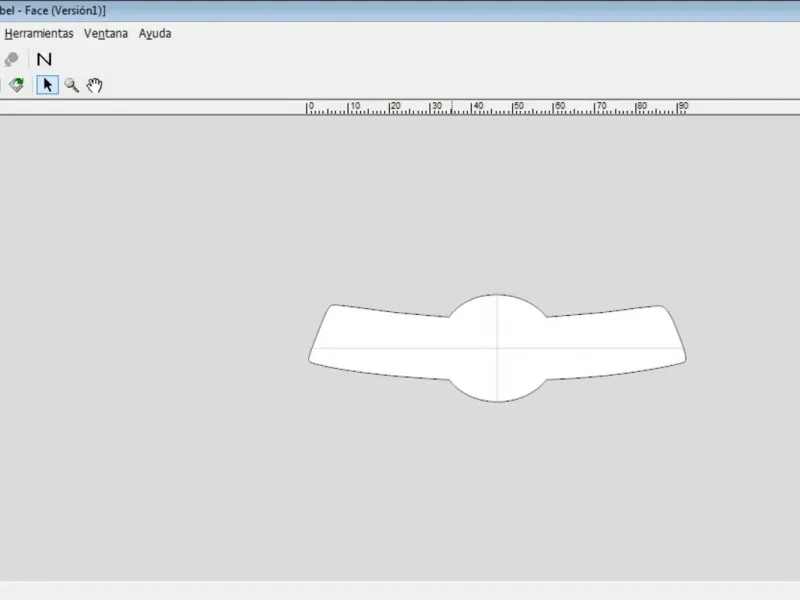Click the white label shape on canvas
Image resolution: width=800 pixels, height=600 pixels.
tap(497, 348)
